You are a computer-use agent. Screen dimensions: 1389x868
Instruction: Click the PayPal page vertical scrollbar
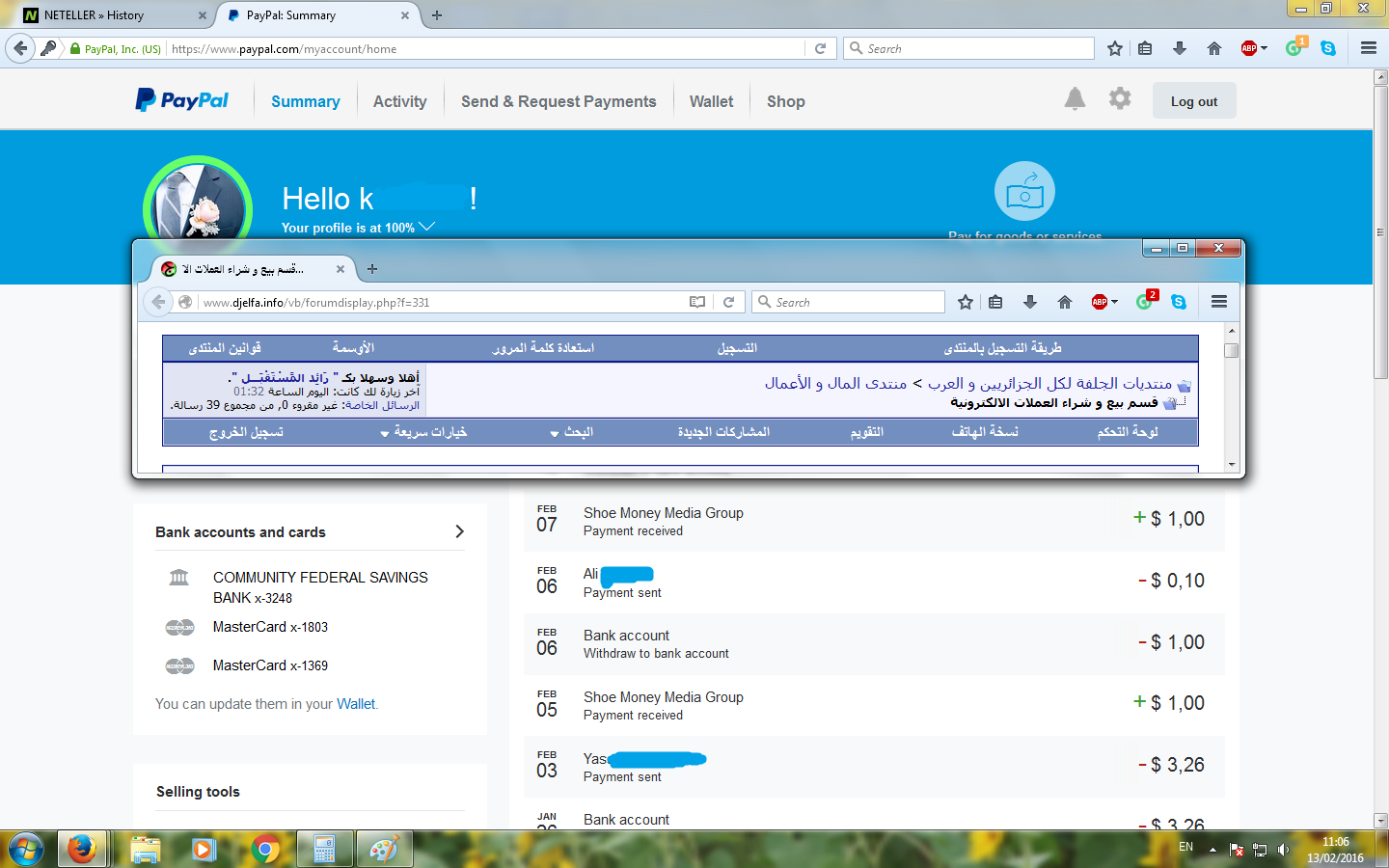click(x=1380, y=231)
